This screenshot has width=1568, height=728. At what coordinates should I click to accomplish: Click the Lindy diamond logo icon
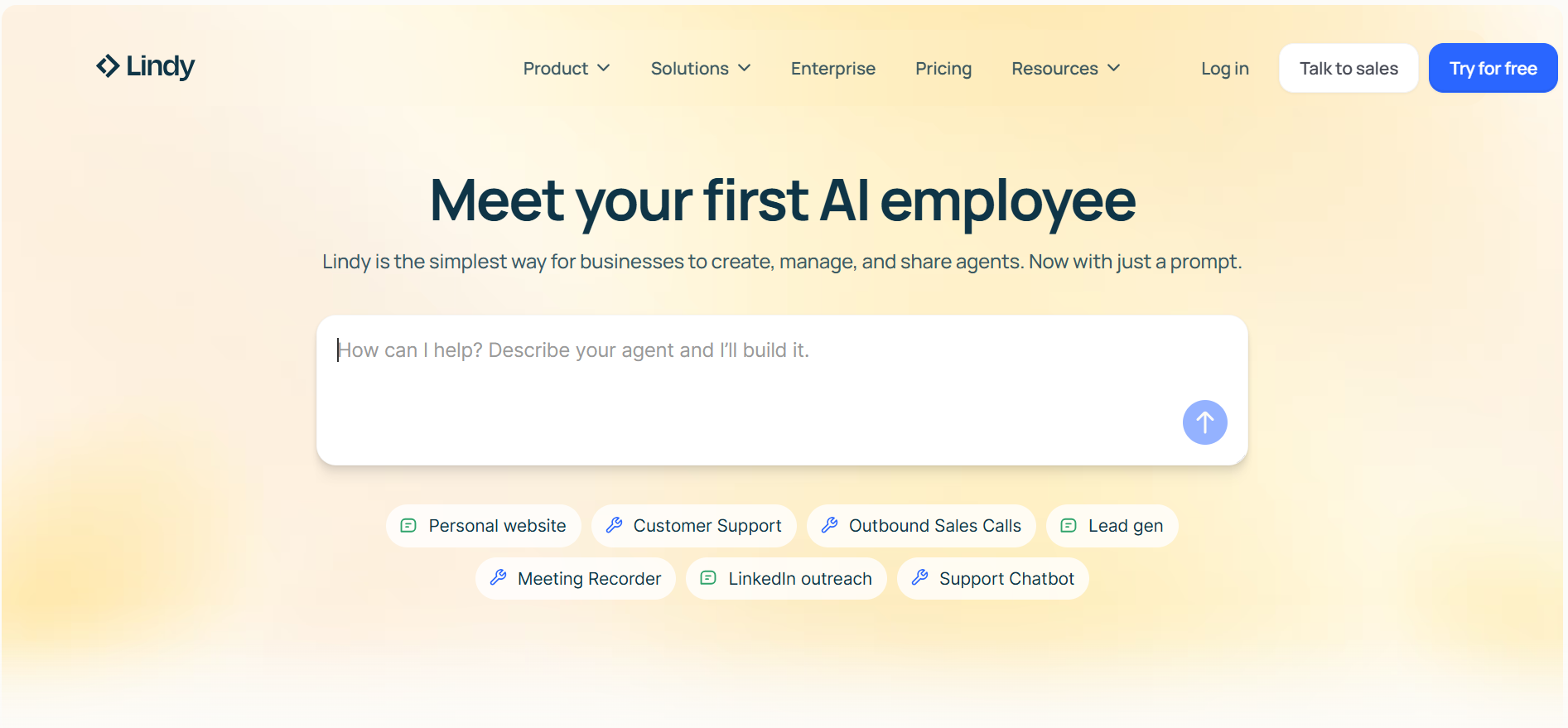click(108, 66)
